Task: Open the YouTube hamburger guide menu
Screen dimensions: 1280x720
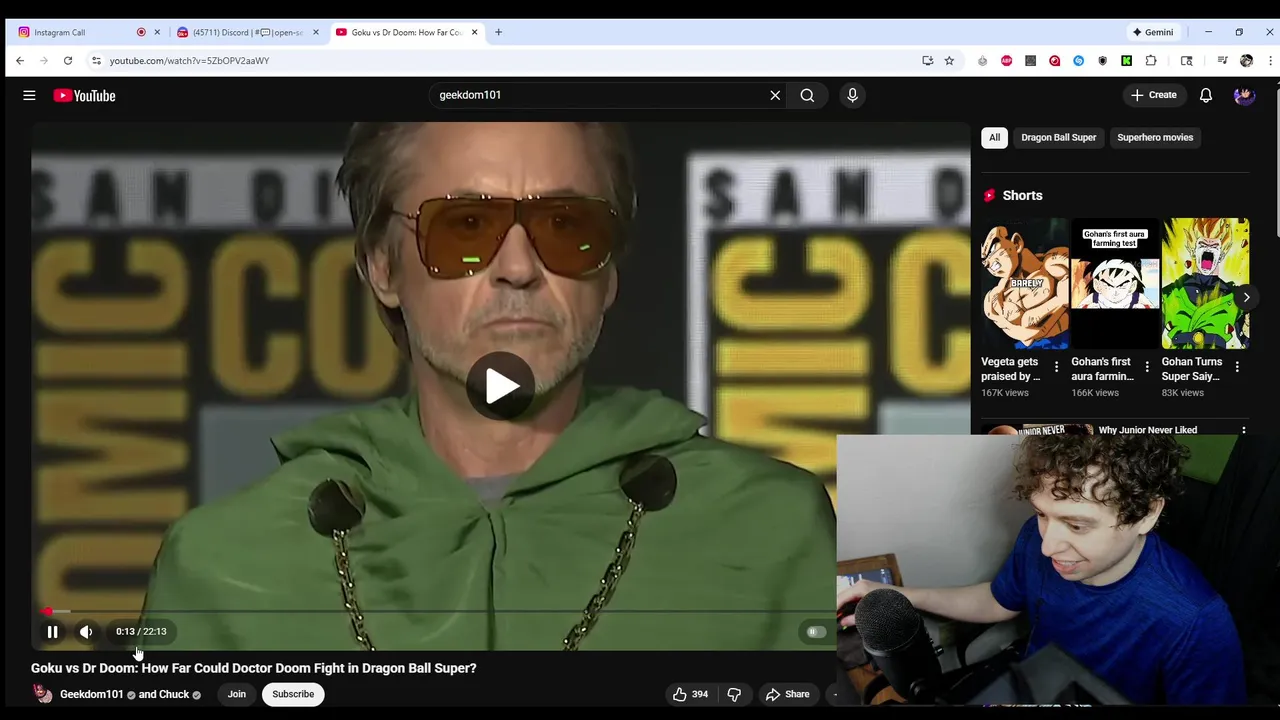Action: [29, 95]
